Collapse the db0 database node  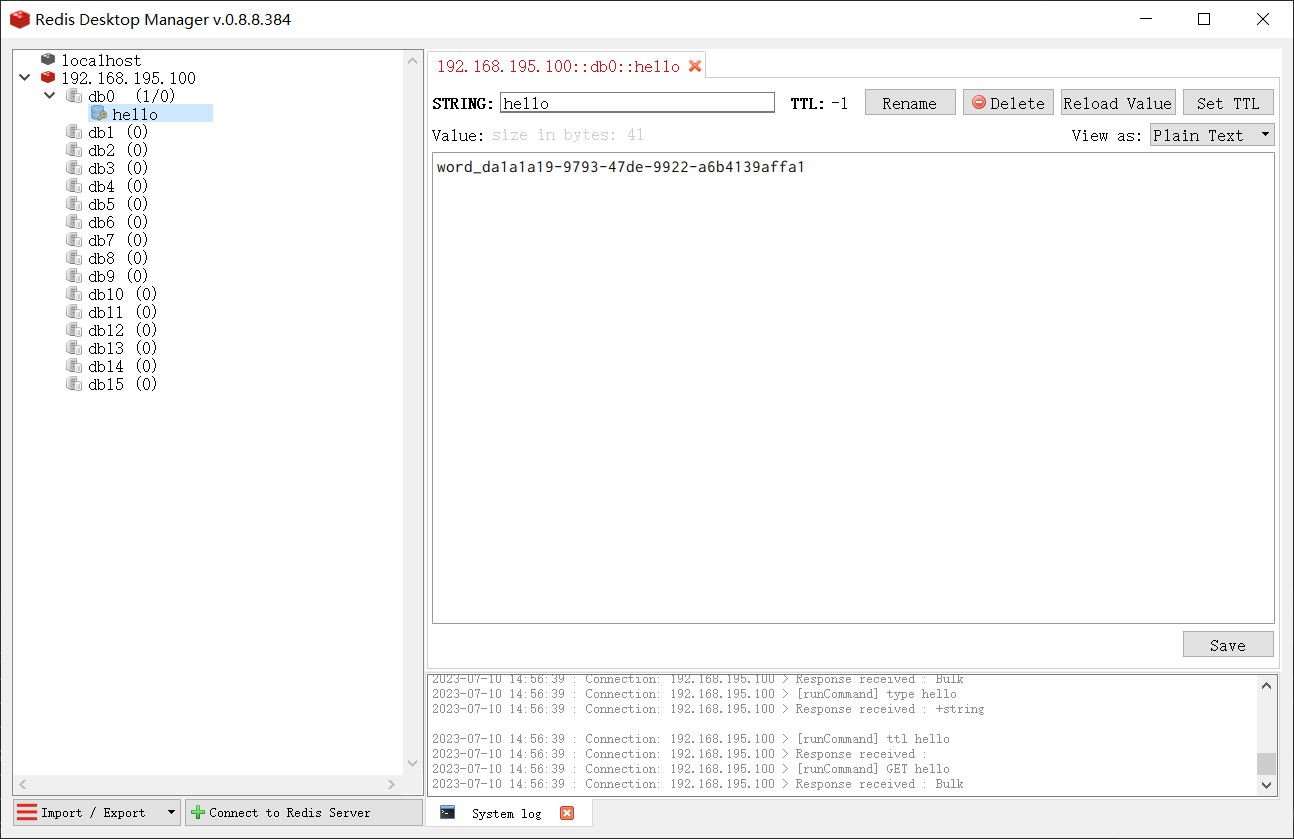coord(50,96)
